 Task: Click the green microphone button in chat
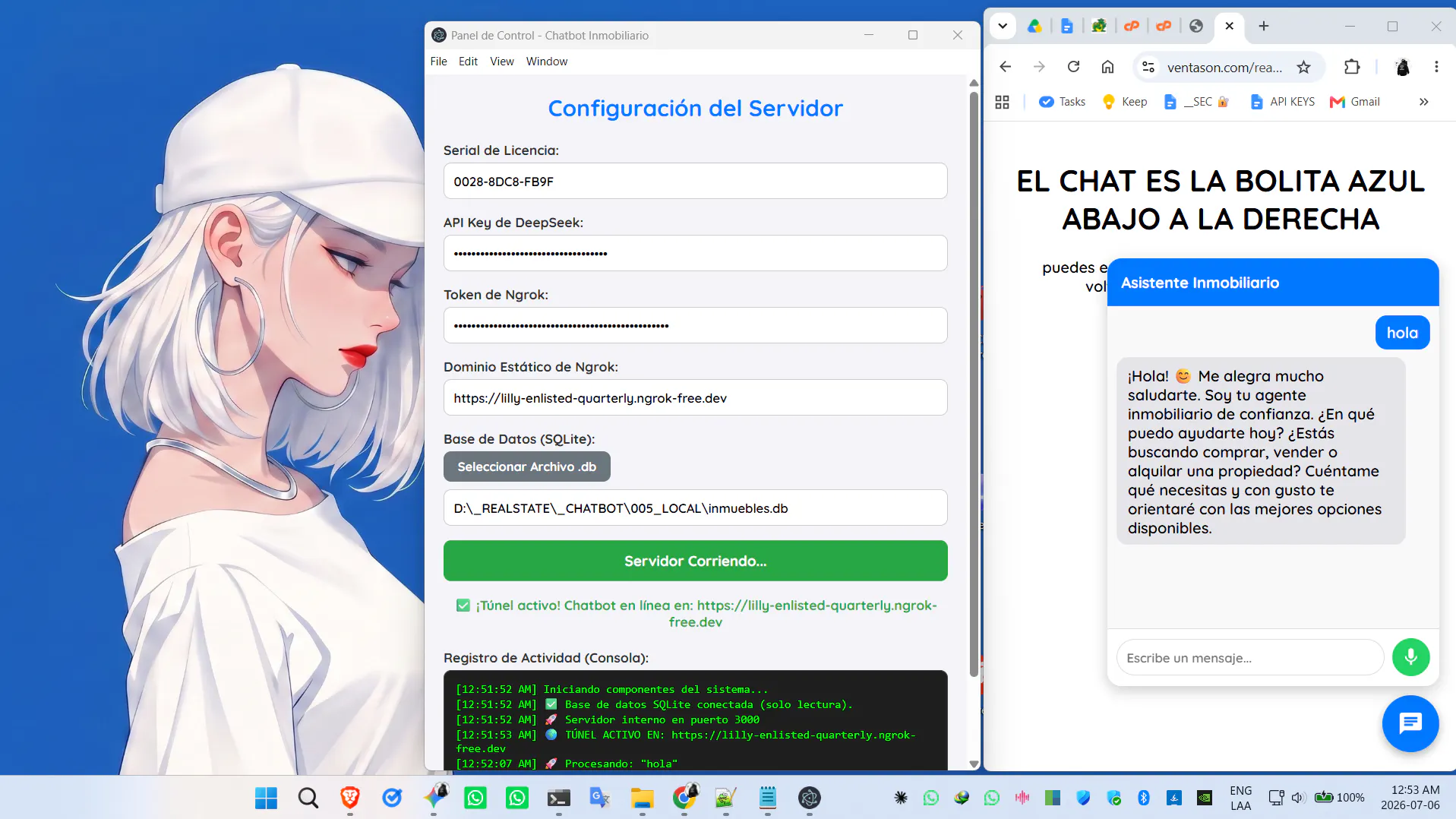tap(1410, 656)
